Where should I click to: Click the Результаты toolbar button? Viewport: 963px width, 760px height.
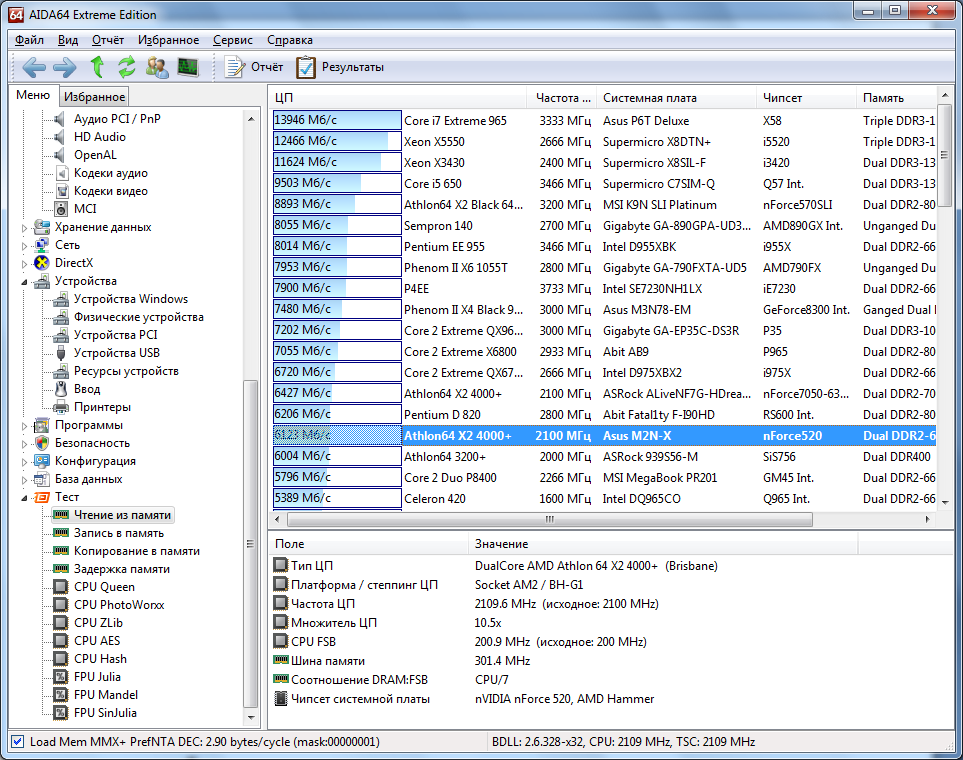pyautogui.click(x=340, y=67)
